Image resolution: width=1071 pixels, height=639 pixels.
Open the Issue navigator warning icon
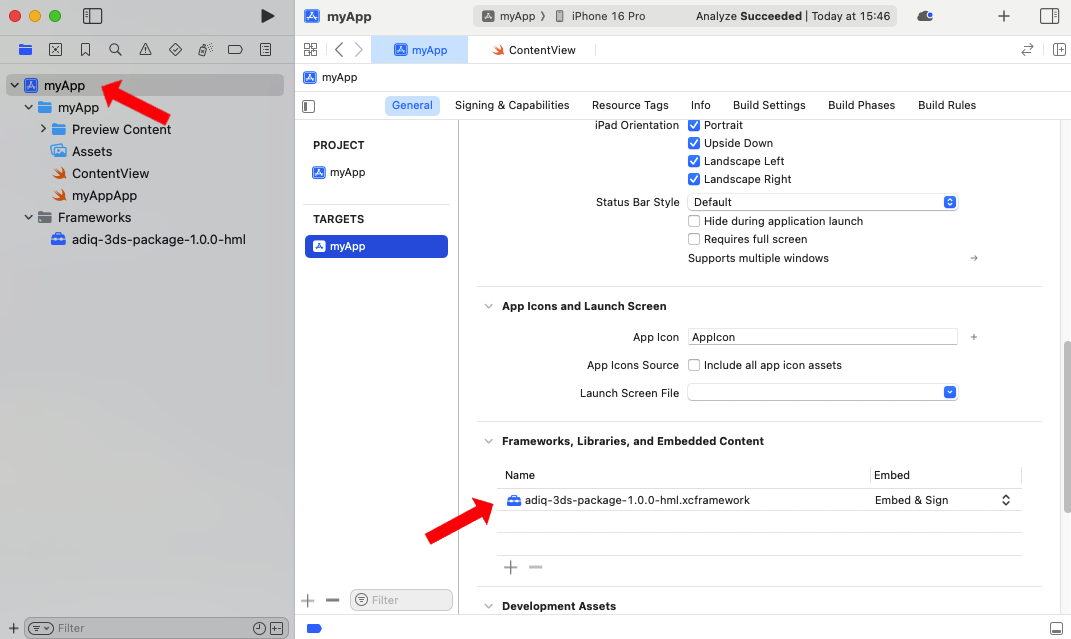click(x=145, y=49)
